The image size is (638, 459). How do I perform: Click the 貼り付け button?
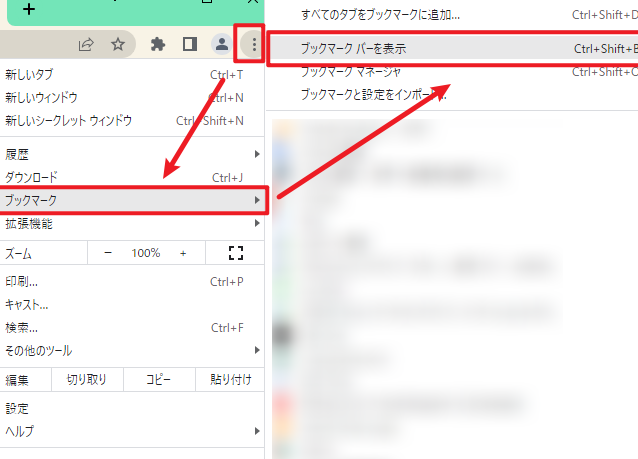[230, 380]
